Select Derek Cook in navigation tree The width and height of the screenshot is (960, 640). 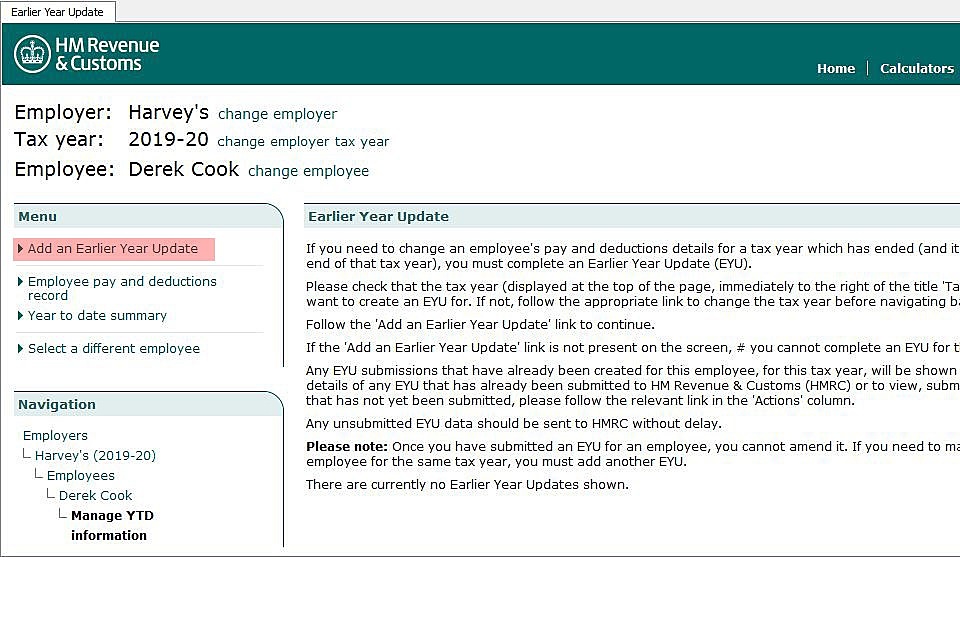coord(95,496)
